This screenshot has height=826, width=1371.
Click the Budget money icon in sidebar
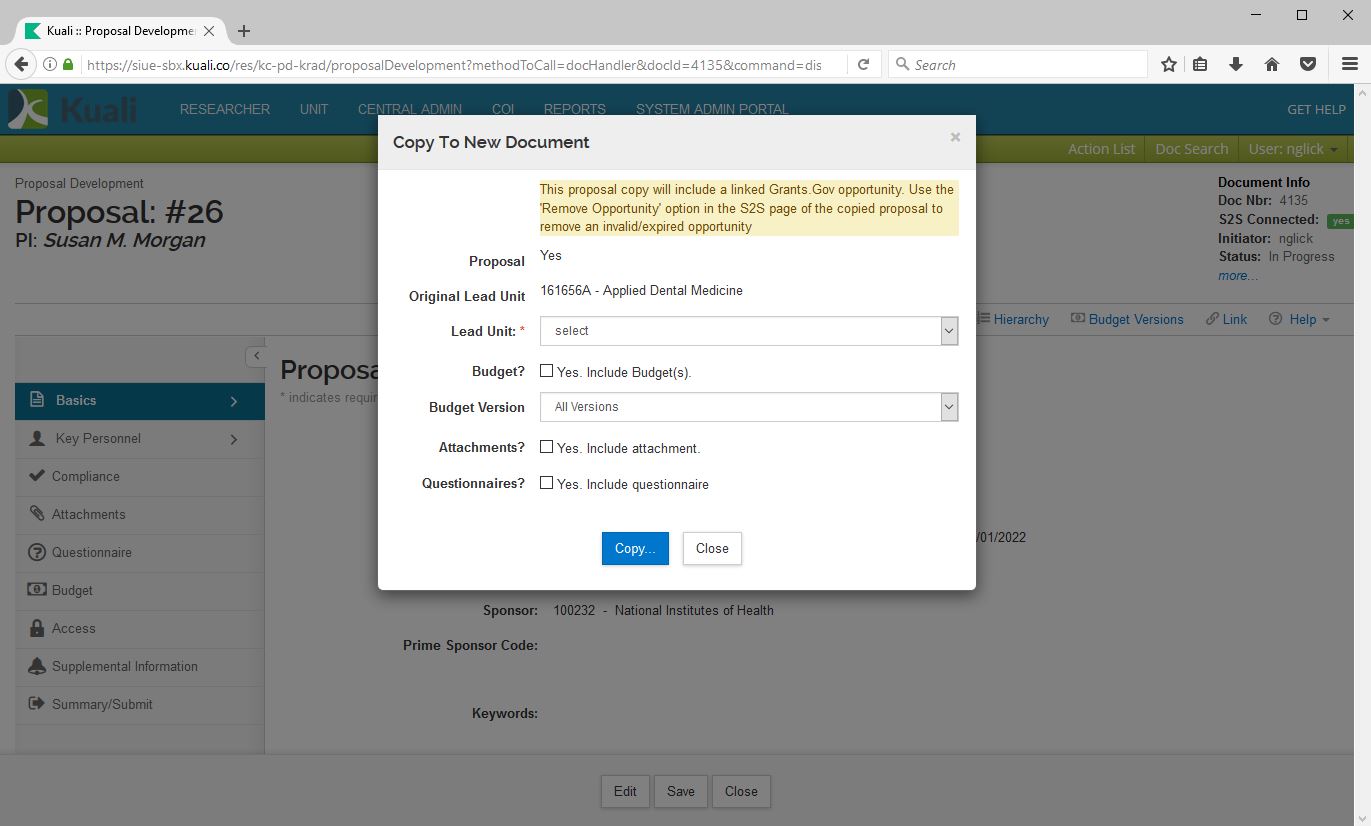pyautogui.click(x=37, y=590)
